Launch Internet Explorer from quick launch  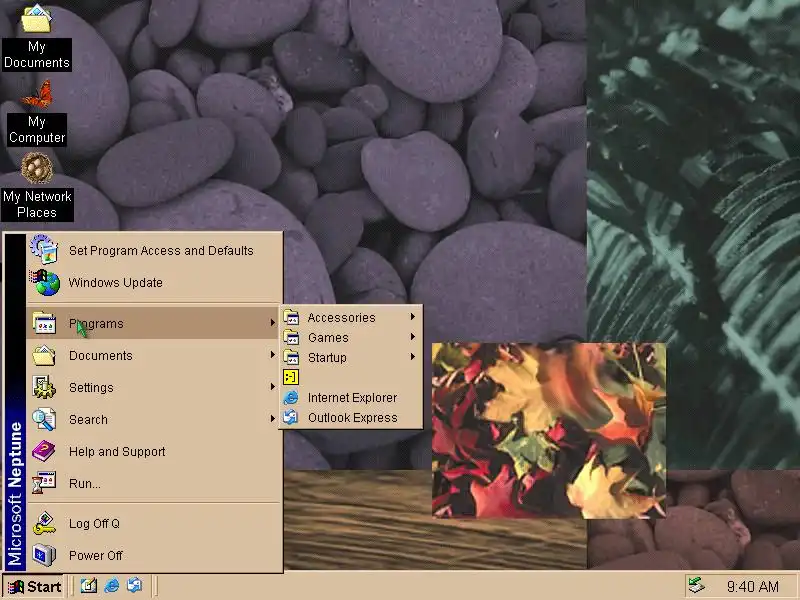click(x=112, y=586)
